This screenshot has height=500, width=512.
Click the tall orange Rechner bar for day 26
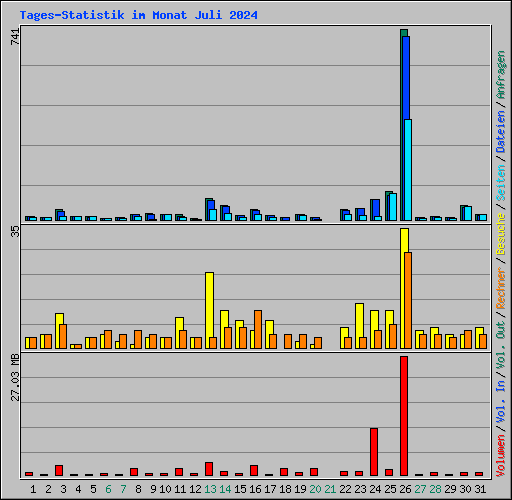point(408,300)
